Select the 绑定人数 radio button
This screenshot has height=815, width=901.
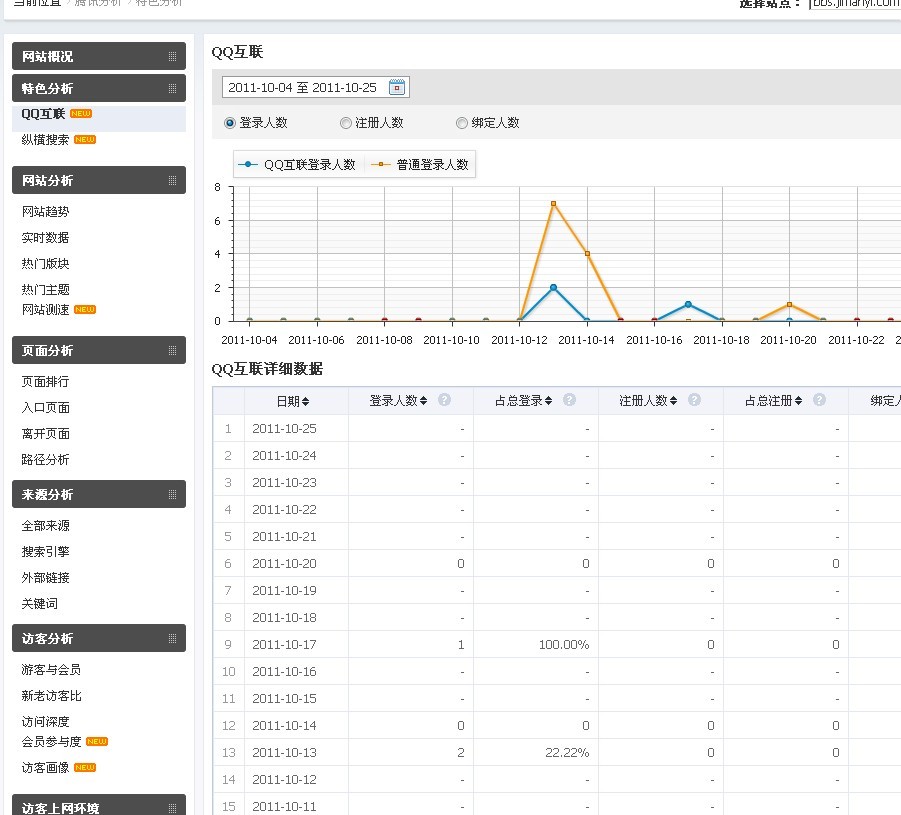coord(462,123)
